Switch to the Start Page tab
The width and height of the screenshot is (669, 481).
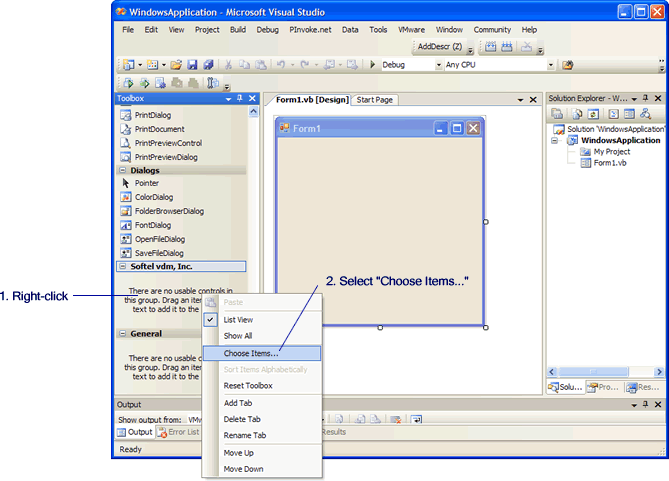coord(375,100)
